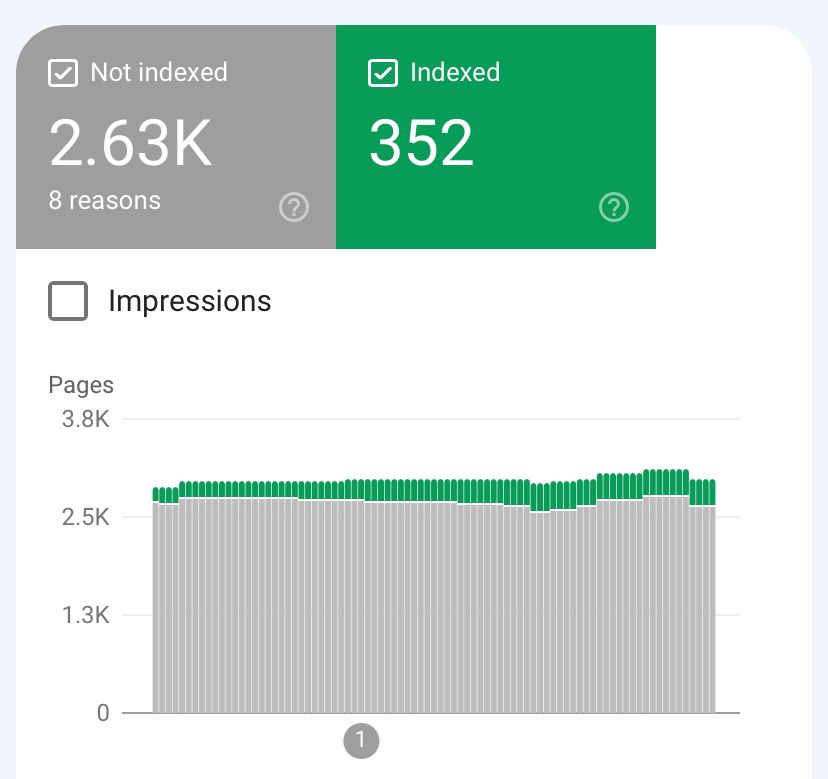
Task: Click the Impressions label text
Action: coord(189,301)
